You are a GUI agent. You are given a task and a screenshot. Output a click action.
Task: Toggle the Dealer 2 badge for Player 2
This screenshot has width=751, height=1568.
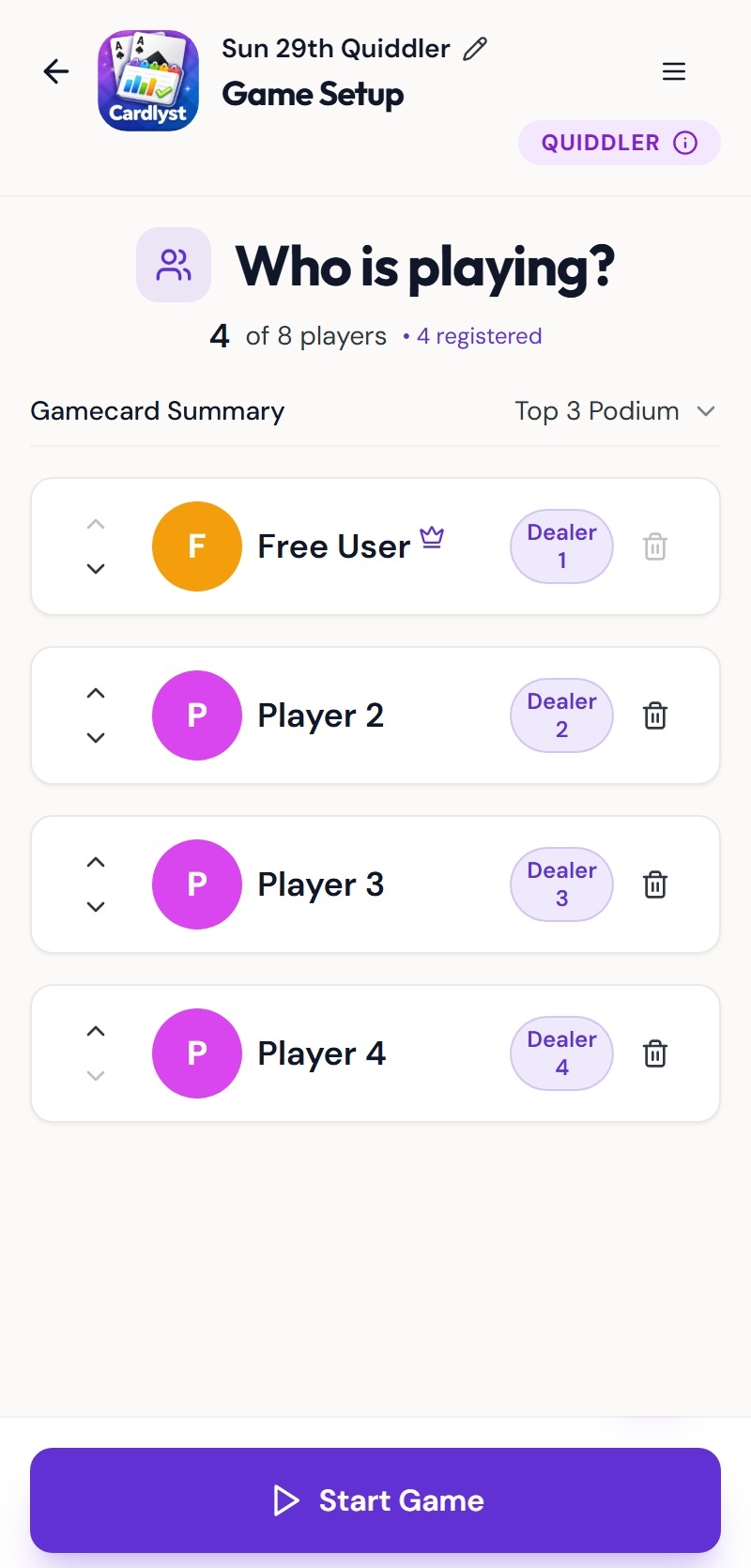[561, 715]
